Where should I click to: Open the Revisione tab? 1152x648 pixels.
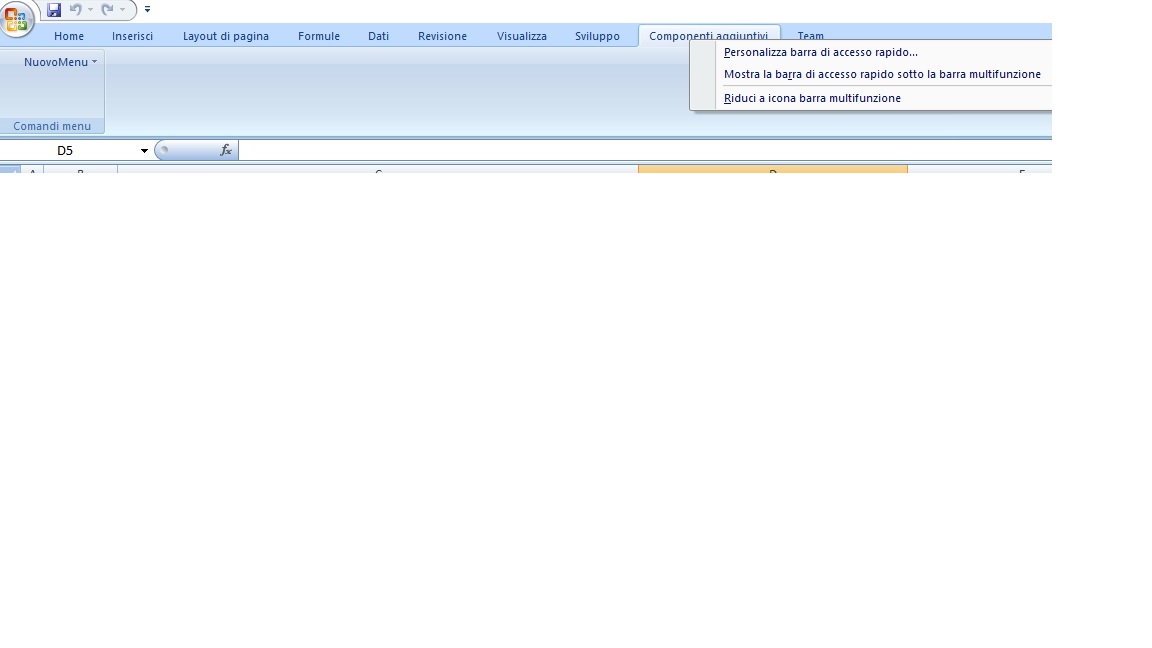[442, 36]
